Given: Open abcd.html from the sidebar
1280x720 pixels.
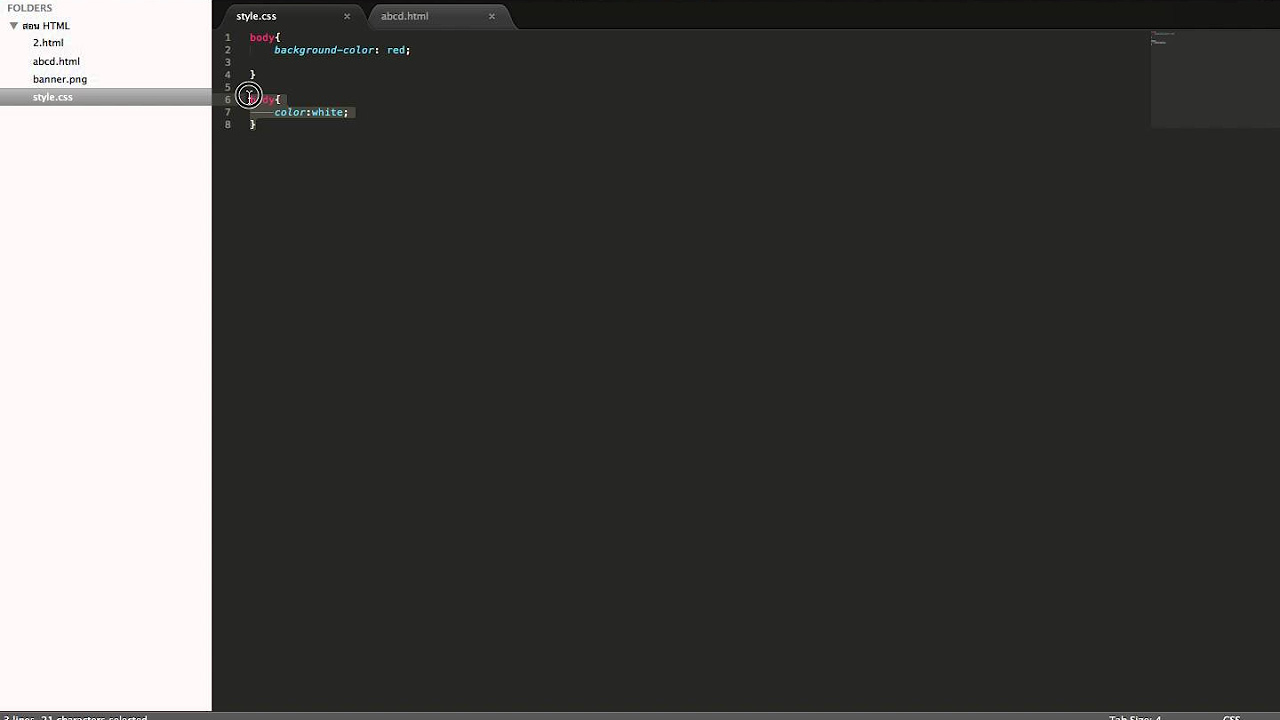Looking at the screenshot, I should point(56,61).
